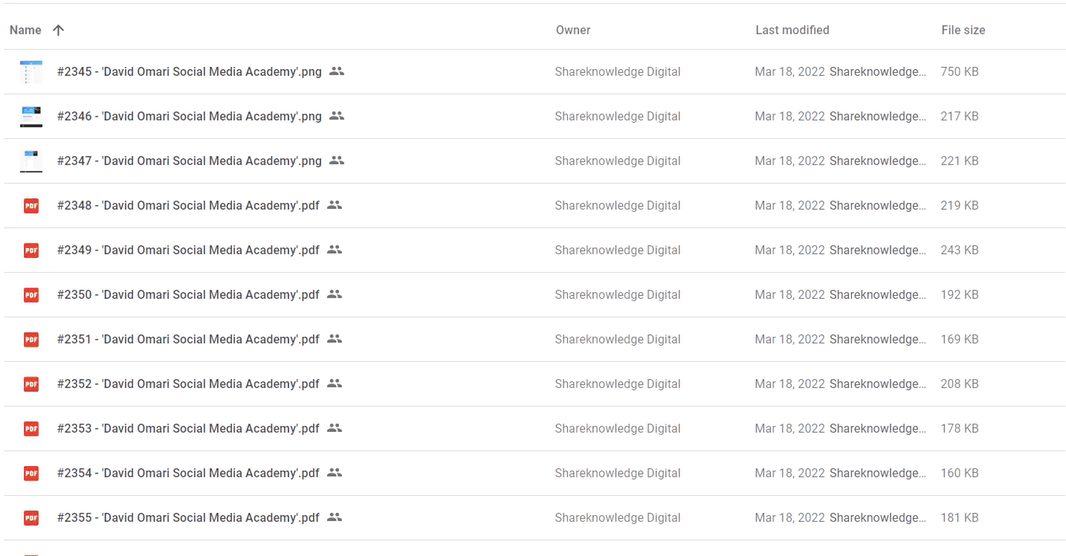Click the sort direction arrow next to Name
This screenshot has width=1066, height=556.
(58, 30)
